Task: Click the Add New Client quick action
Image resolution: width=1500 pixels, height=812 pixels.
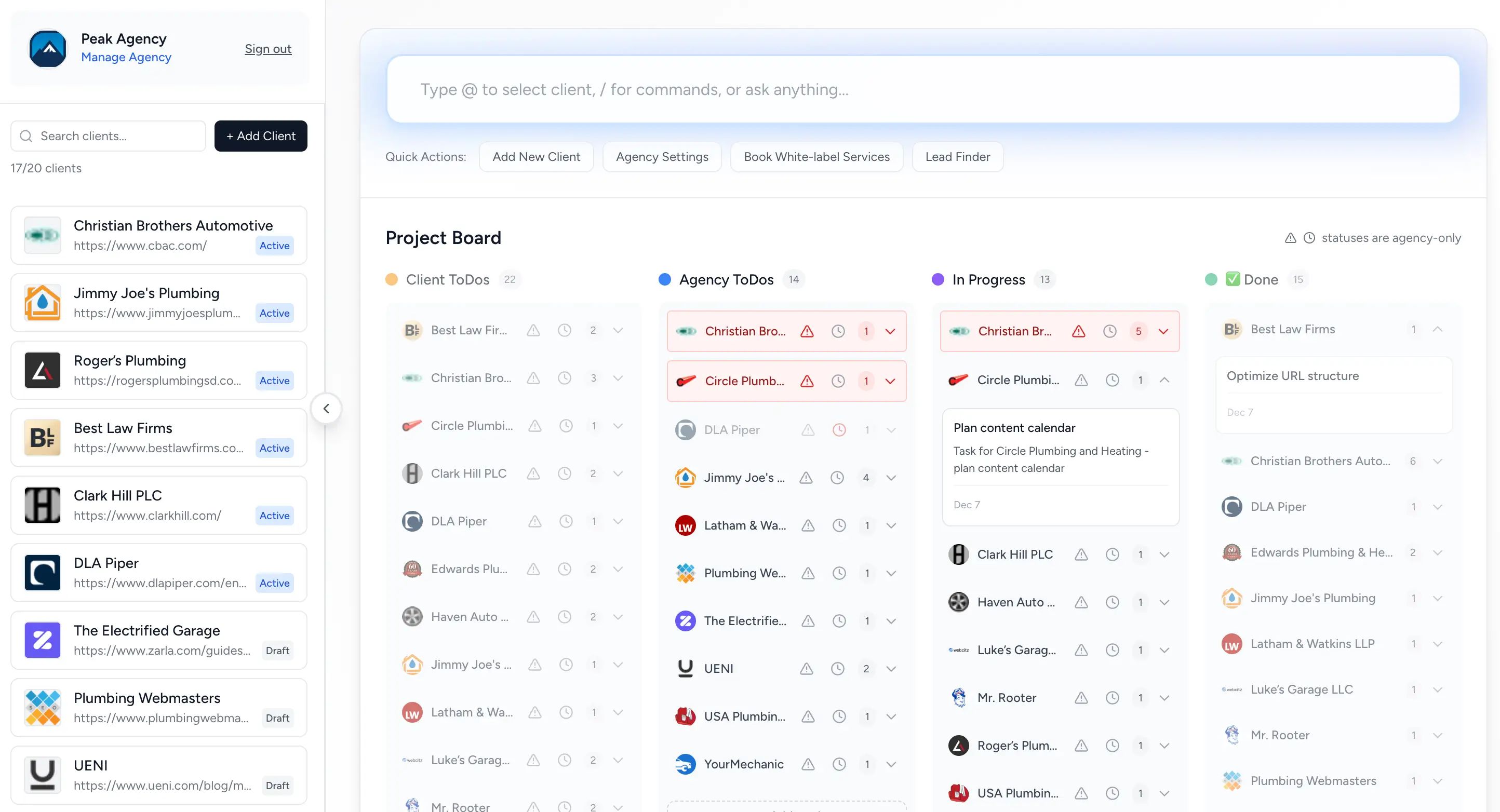Action: pyautogui.click(x=537, y=157)
